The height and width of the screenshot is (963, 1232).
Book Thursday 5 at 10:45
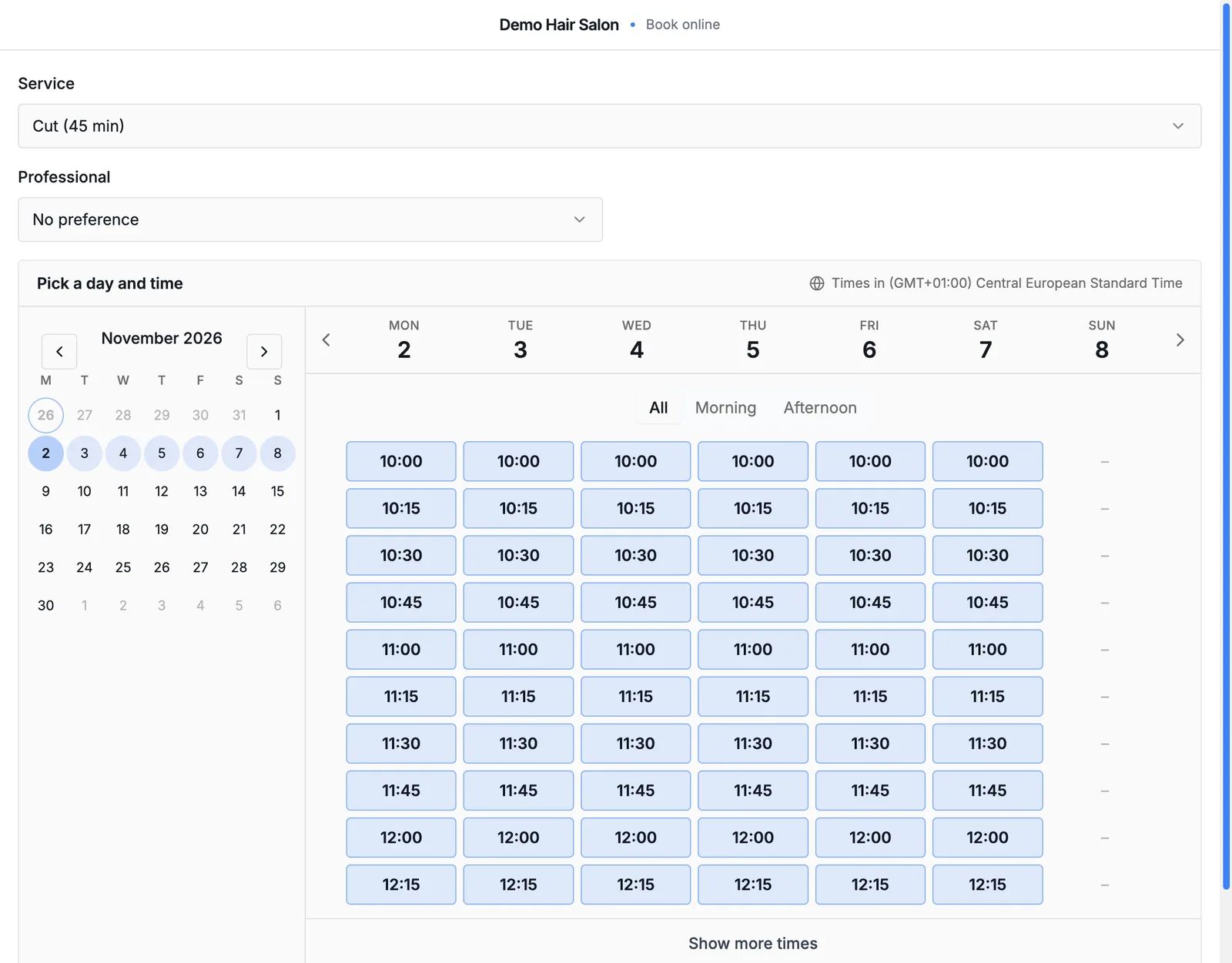click(753, 603)
